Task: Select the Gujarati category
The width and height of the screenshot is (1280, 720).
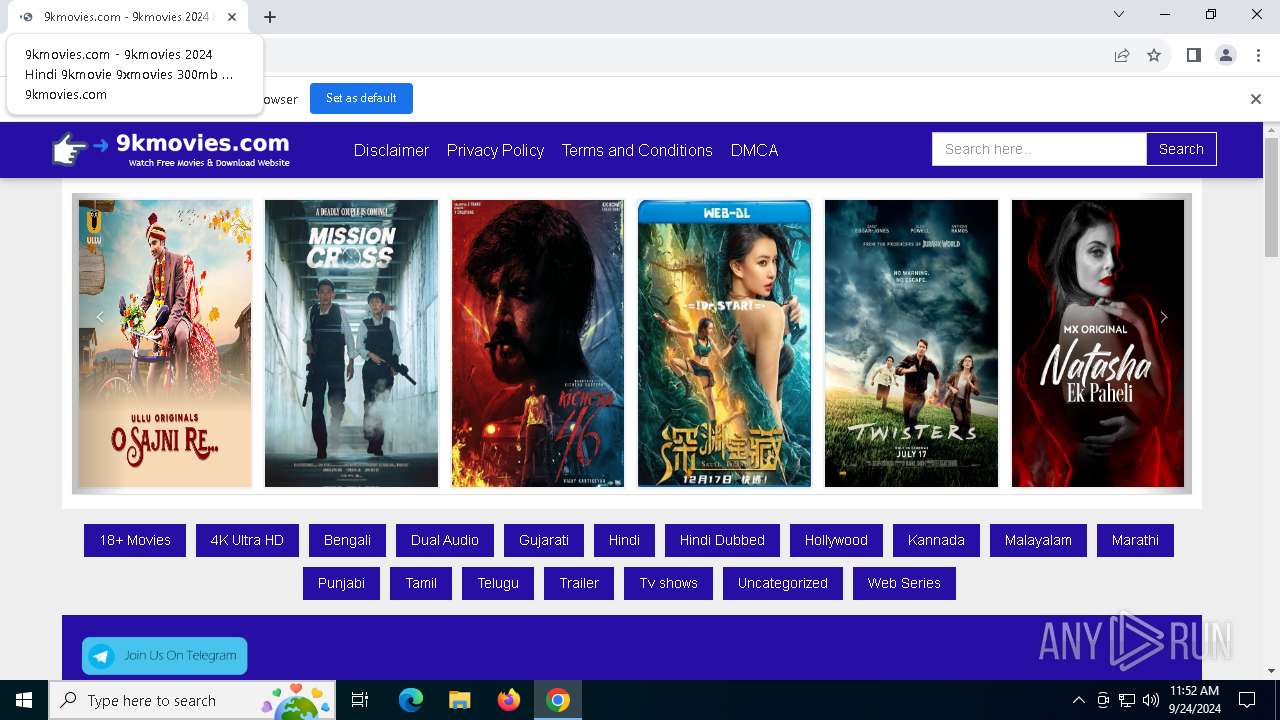Action: pyautogui.click(x=544, y=540)
